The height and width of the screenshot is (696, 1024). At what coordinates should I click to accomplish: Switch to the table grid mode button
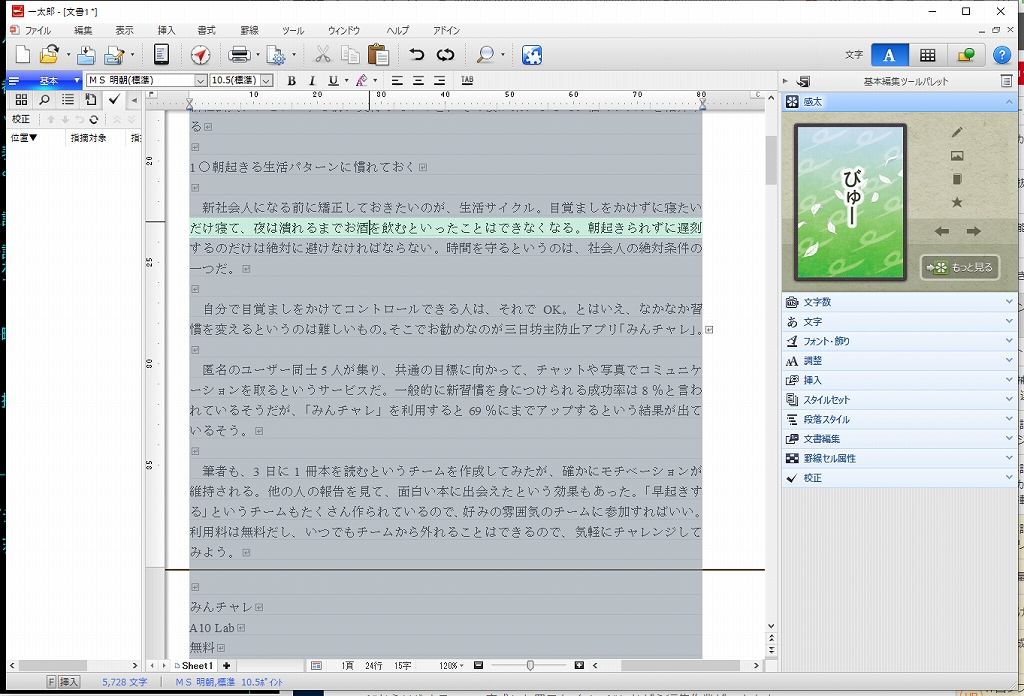point(928,55)
